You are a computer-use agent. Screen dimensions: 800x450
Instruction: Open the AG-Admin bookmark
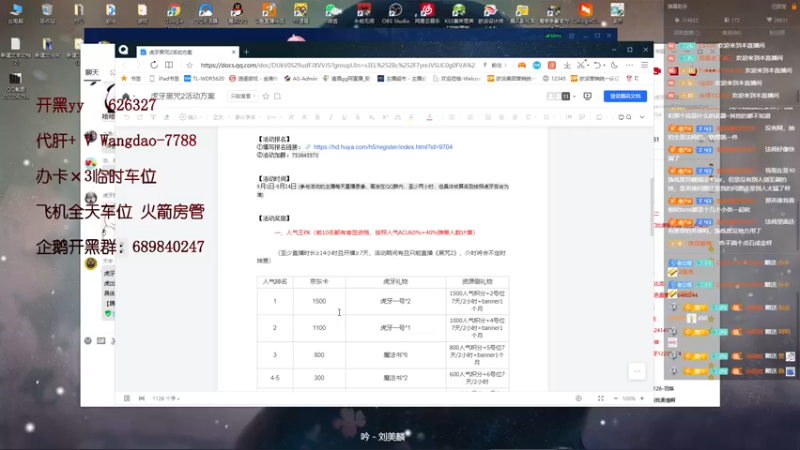pos(301,79)
